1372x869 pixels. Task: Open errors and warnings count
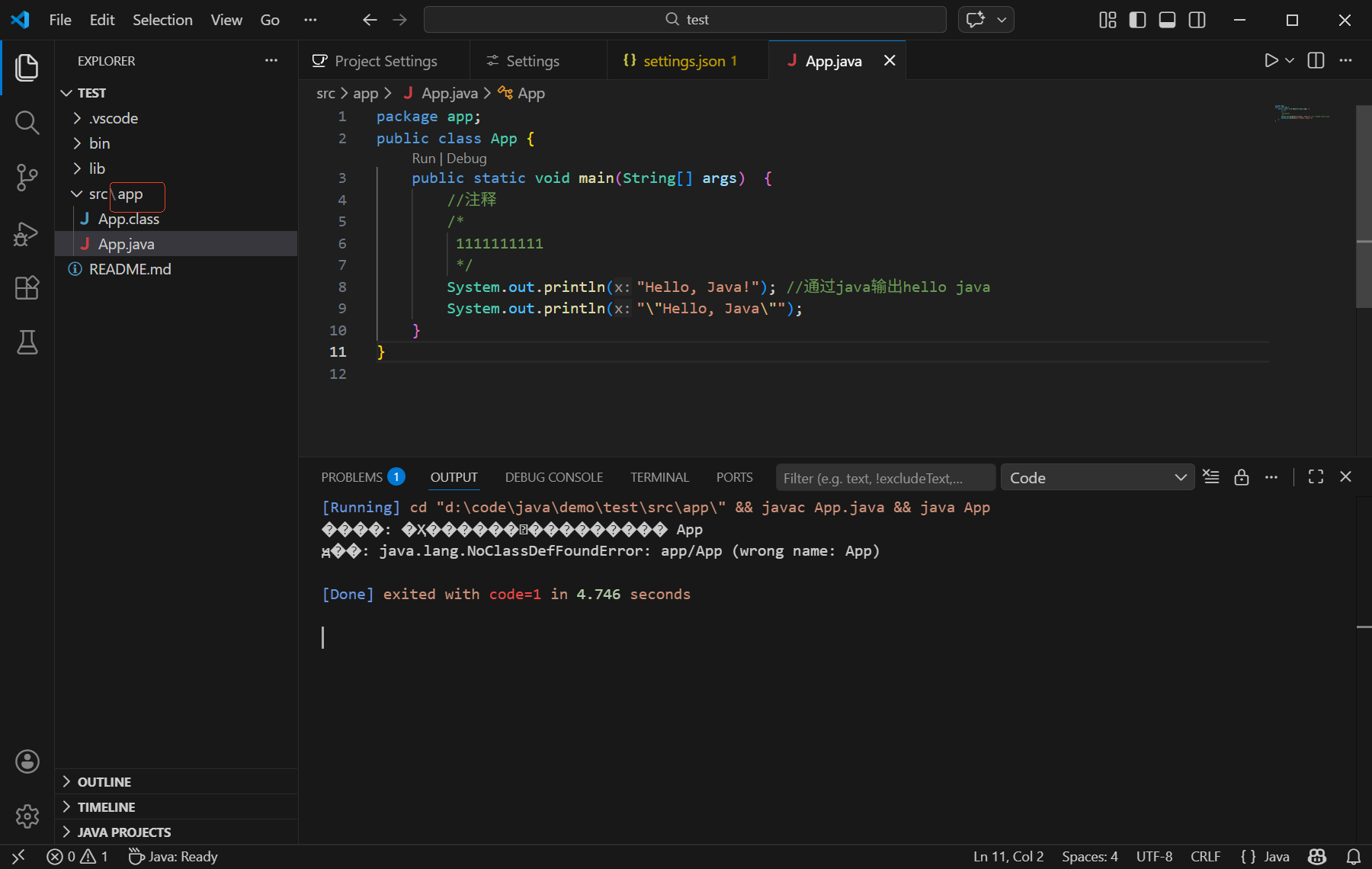point(77,857)
